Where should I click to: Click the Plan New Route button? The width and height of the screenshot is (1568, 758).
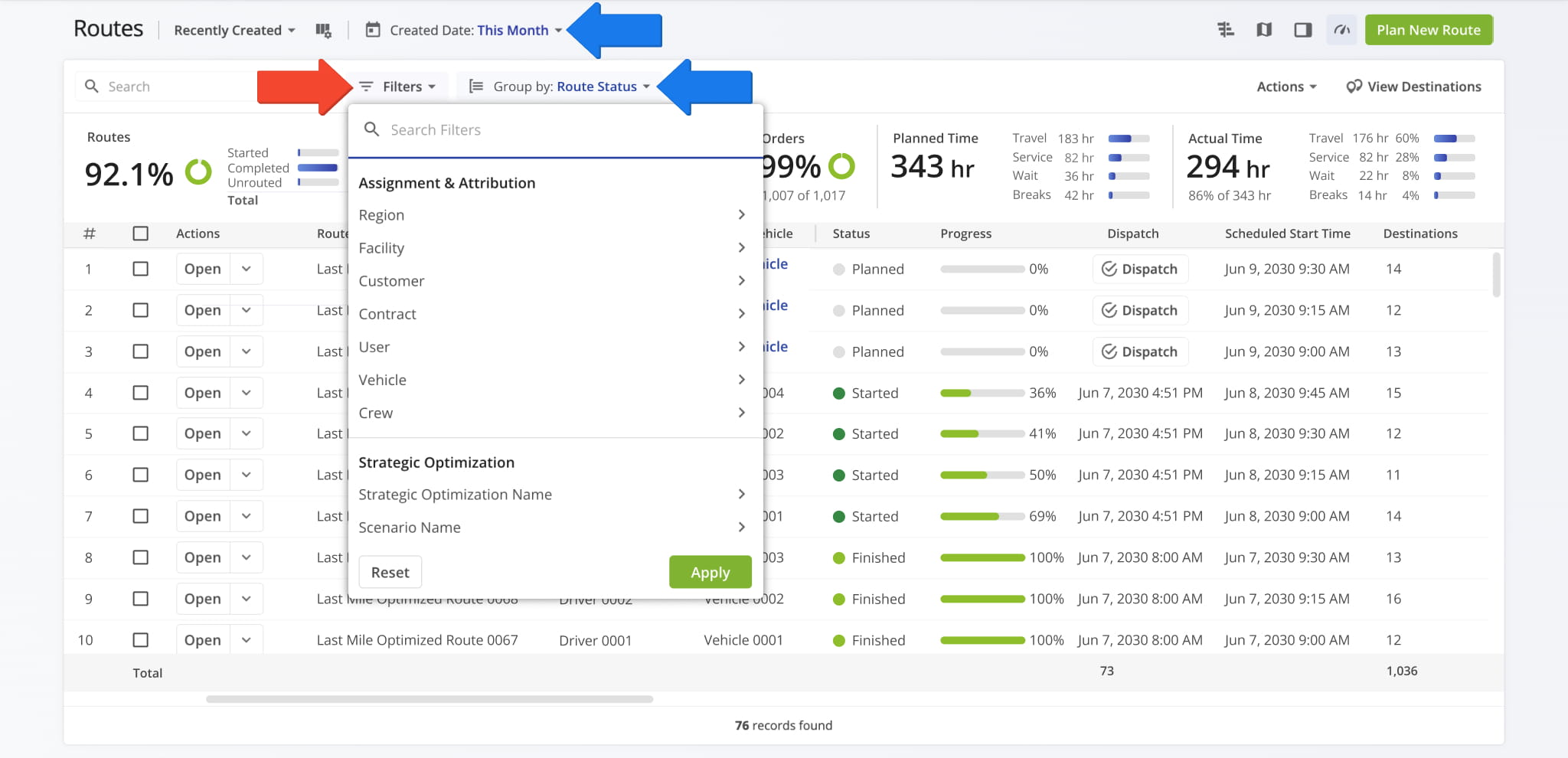(x=1429, y=30)
